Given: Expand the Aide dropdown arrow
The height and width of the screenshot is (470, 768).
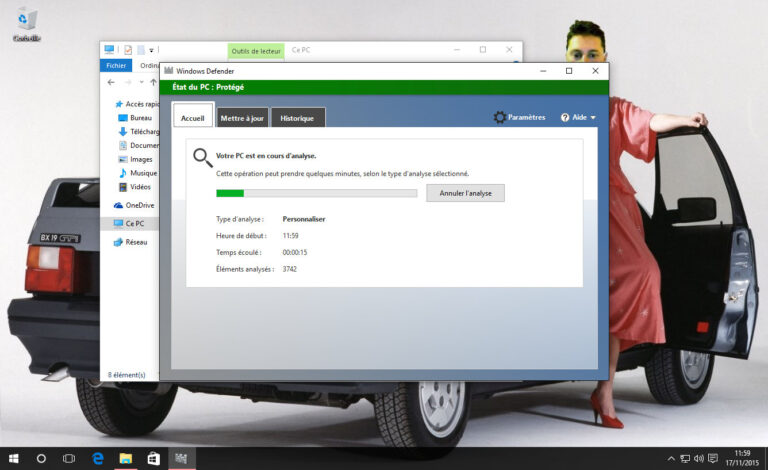Looking at the screenshot, I should click(593, 118).
